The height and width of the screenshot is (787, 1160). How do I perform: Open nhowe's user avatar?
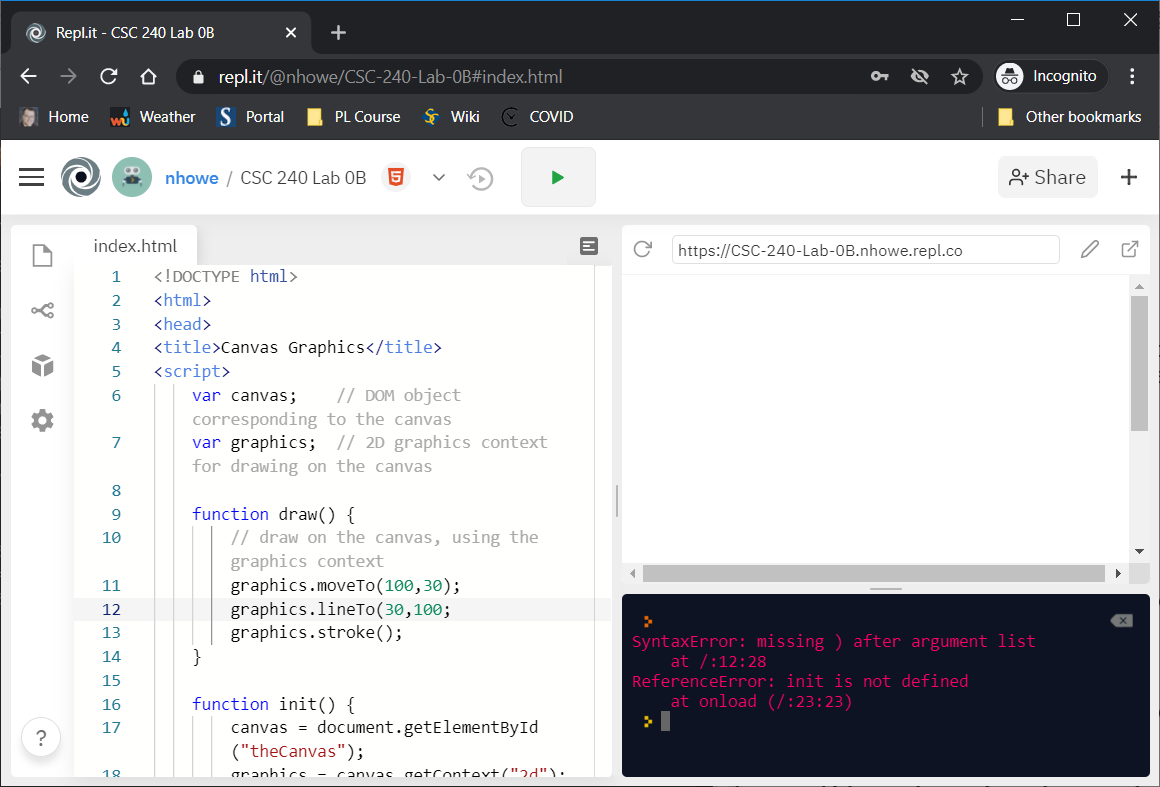click(132, 178)
